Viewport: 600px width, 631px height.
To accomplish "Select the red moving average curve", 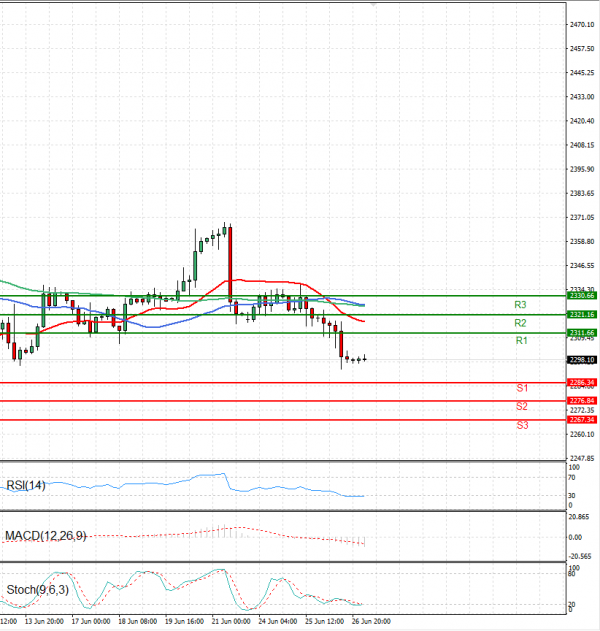I will [266, 281].
